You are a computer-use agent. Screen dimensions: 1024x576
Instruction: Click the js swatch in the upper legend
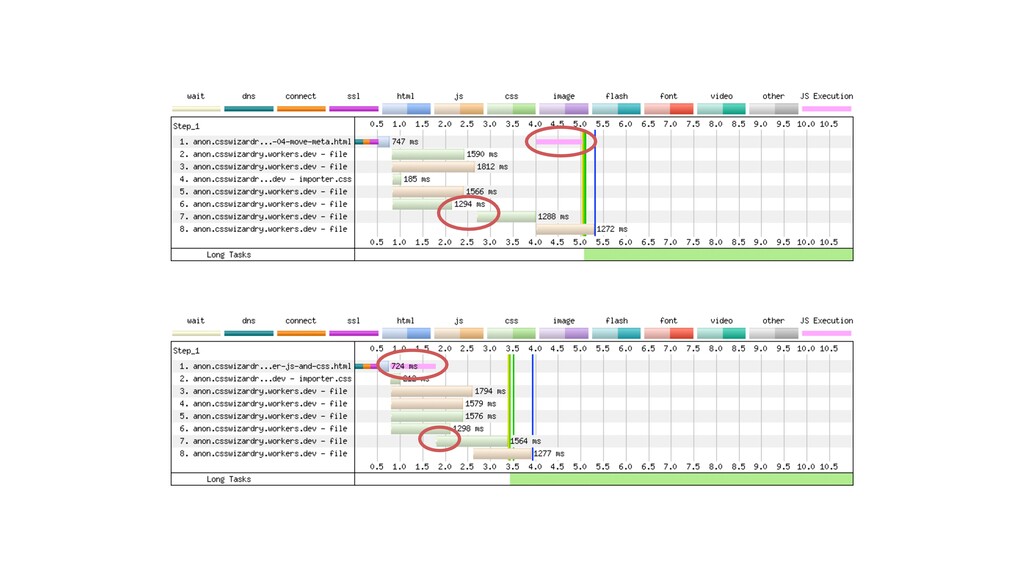pos(459,108)
